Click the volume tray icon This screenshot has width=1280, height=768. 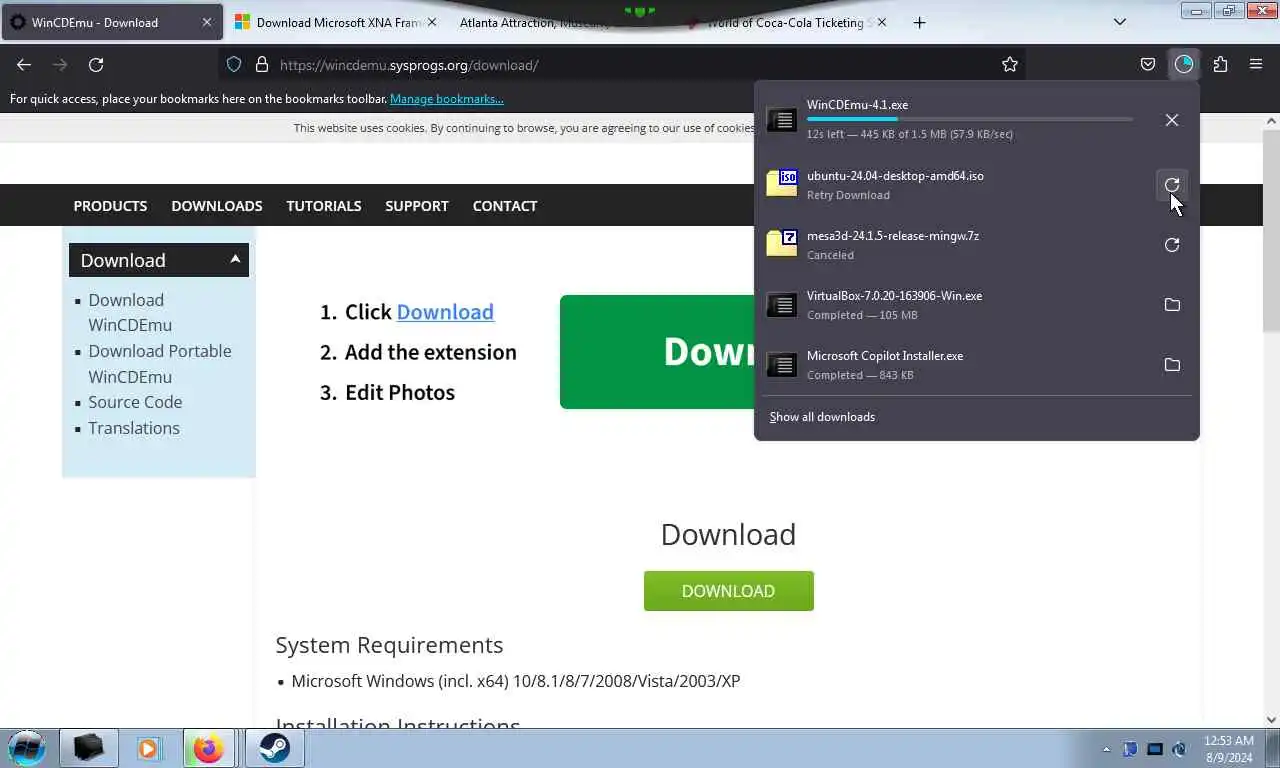click(1179, 749)
